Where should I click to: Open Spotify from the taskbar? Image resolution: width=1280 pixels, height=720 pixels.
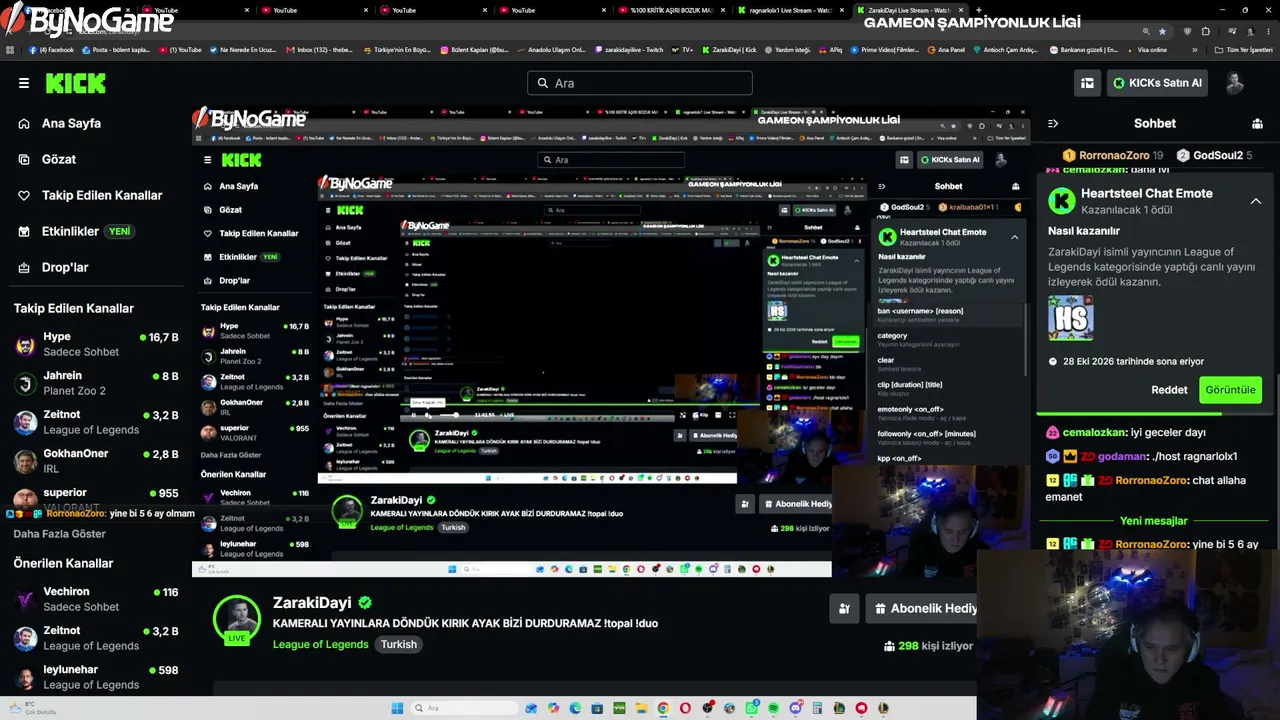coord(773,708)
